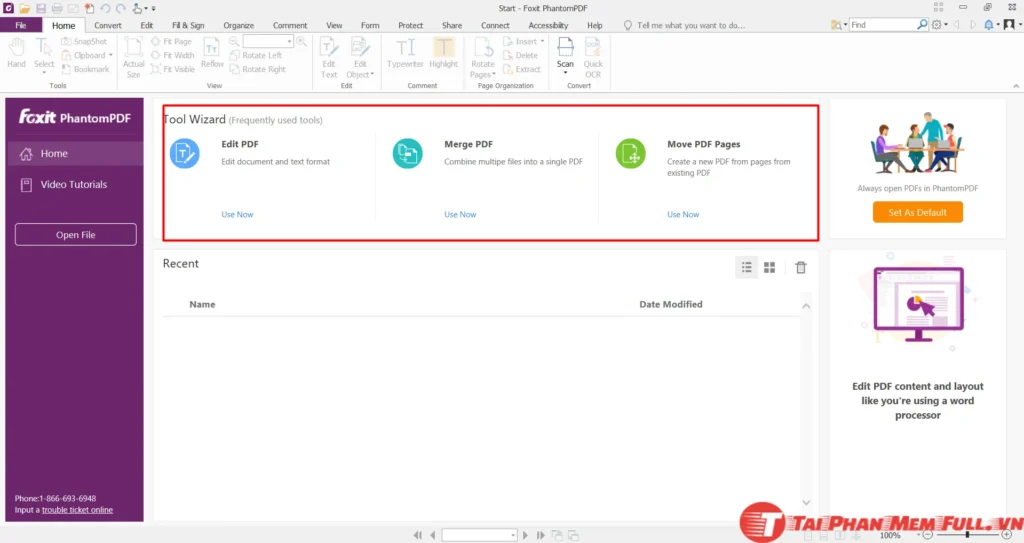The image size is (1024, 543).
Task: Open the Accessibility tab
Action: click(548, 25)
